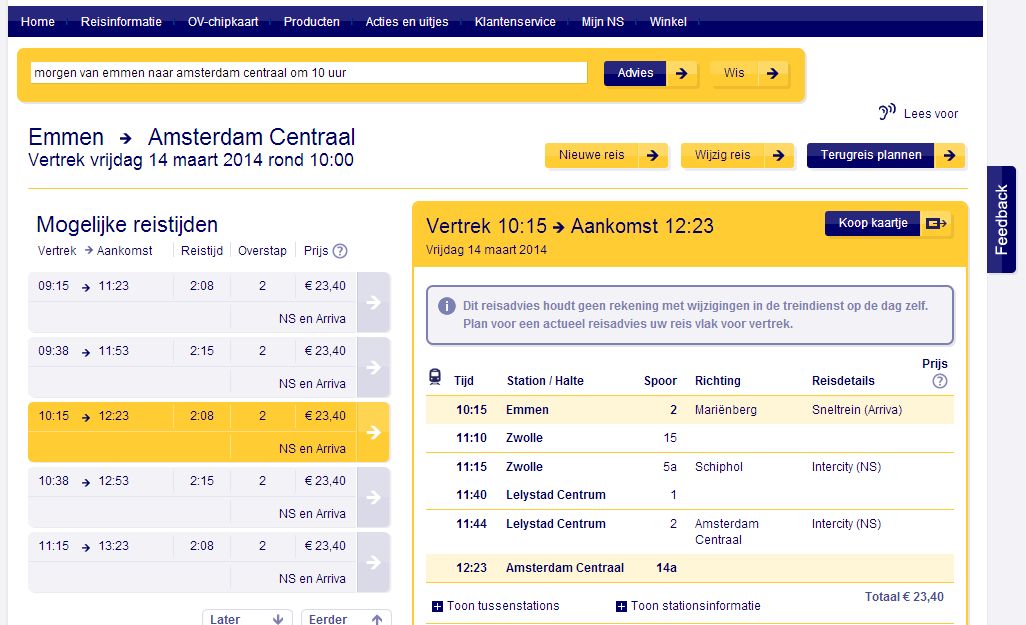Show later departures with Later button
1026x625 pixels.
[247, 618]
